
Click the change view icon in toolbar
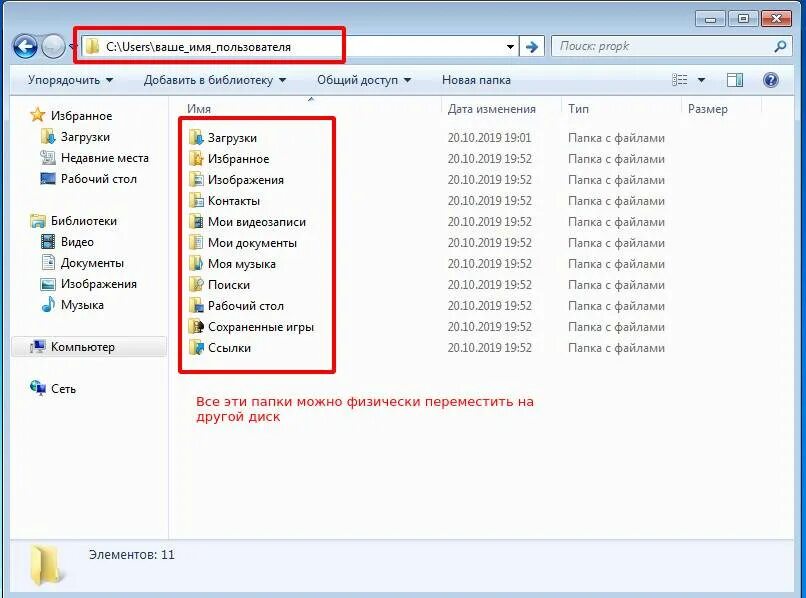[x=680, y=80]
